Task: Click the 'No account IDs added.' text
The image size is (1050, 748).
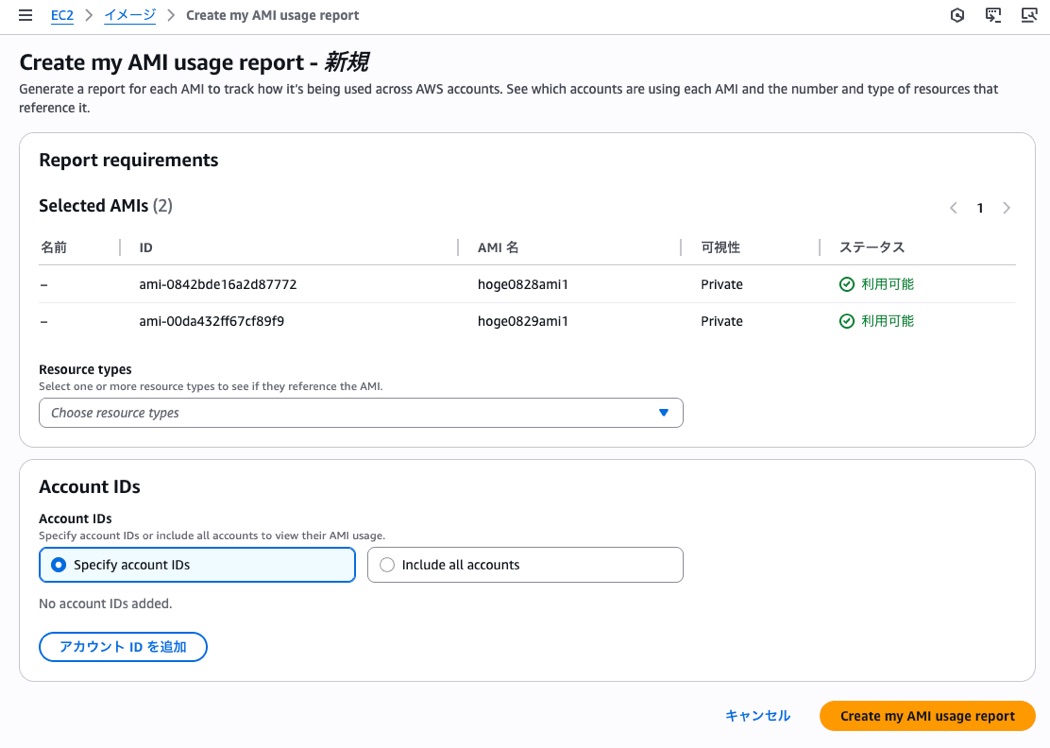Action: [105, 603]
